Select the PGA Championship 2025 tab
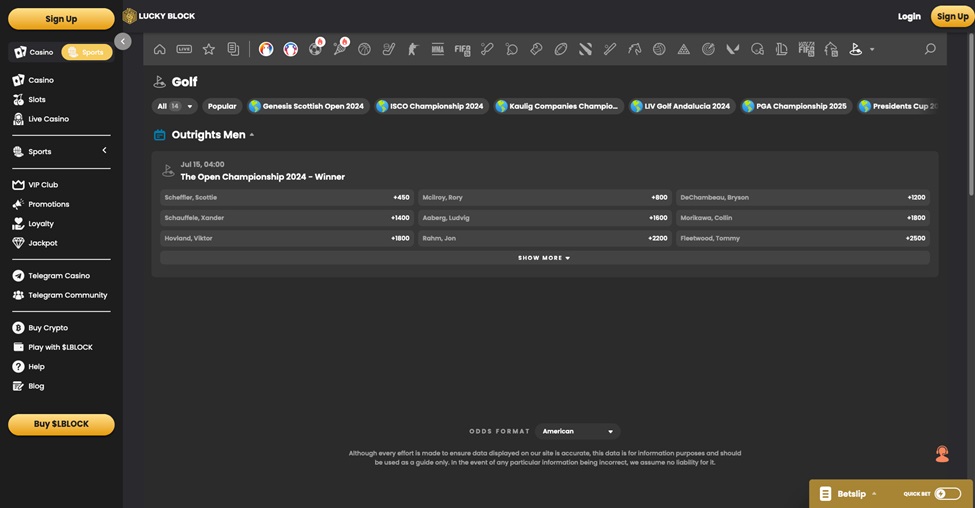The image size is (975, 508). point(794,106)
